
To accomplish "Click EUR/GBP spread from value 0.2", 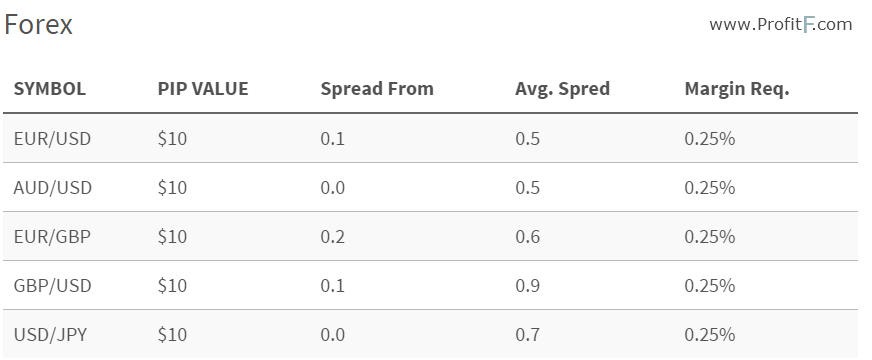I will click(x=333, y=237).
